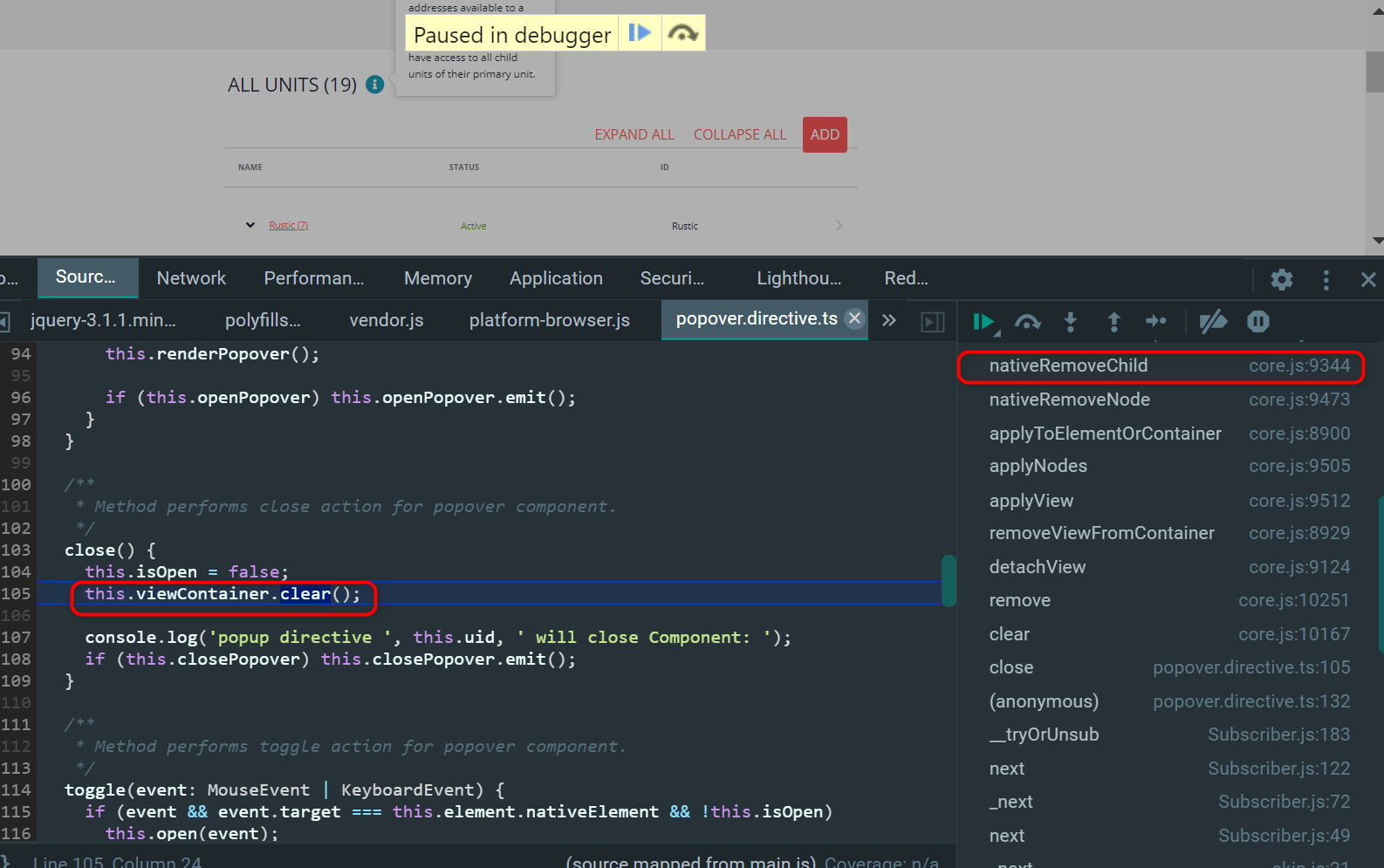Screen dimensions: 1384x868
Task: Open the Redux panel tab
Action: (x=906, y=277)
